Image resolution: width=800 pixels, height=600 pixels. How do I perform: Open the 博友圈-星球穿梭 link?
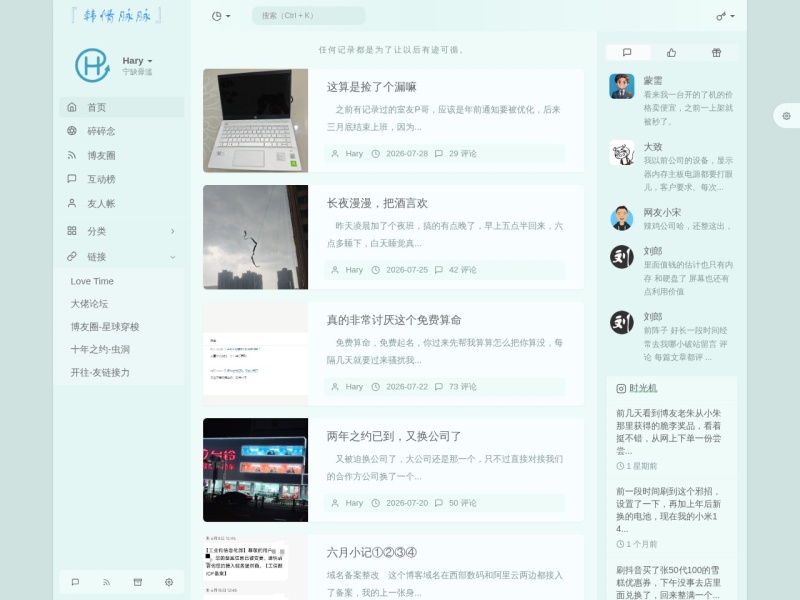coord(105,327)
